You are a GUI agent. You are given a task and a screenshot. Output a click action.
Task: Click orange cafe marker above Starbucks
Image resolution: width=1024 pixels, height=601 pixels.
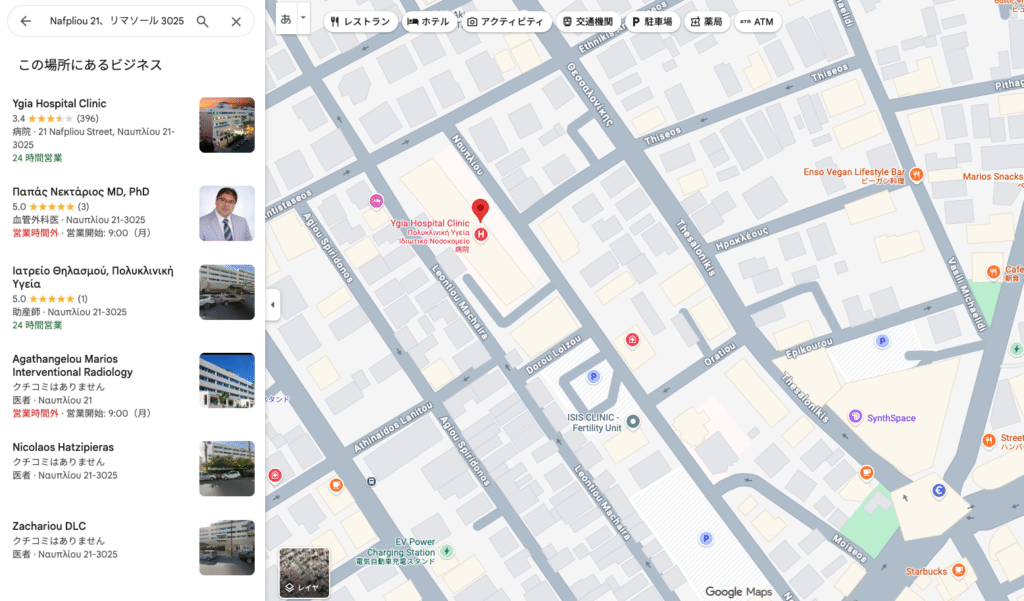pyautogui.click(x=867, y=472)
